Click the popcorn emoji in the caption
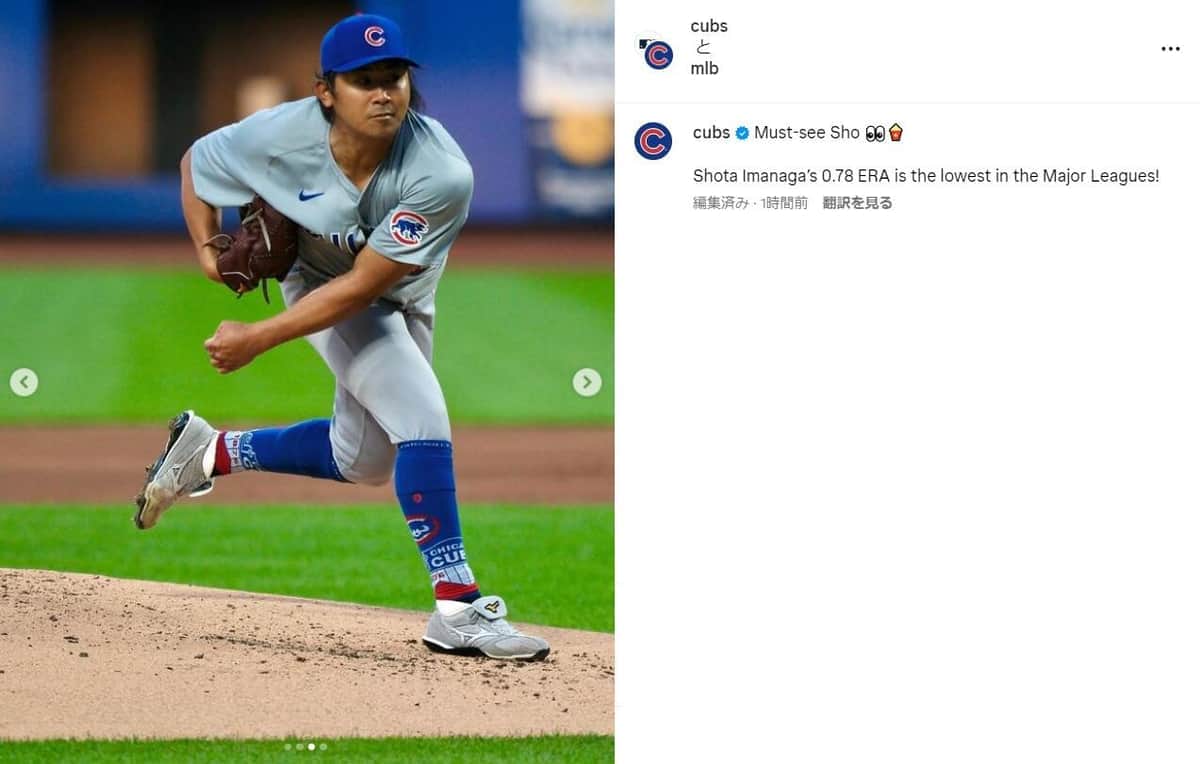 [896, 132]
